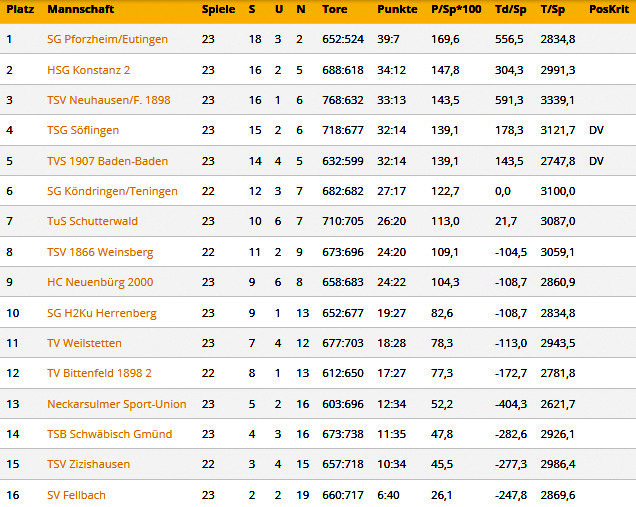The width and height of the screenshot is (636, 507).
Task: Click the N losses column header
Action: [x=301, y=9]
